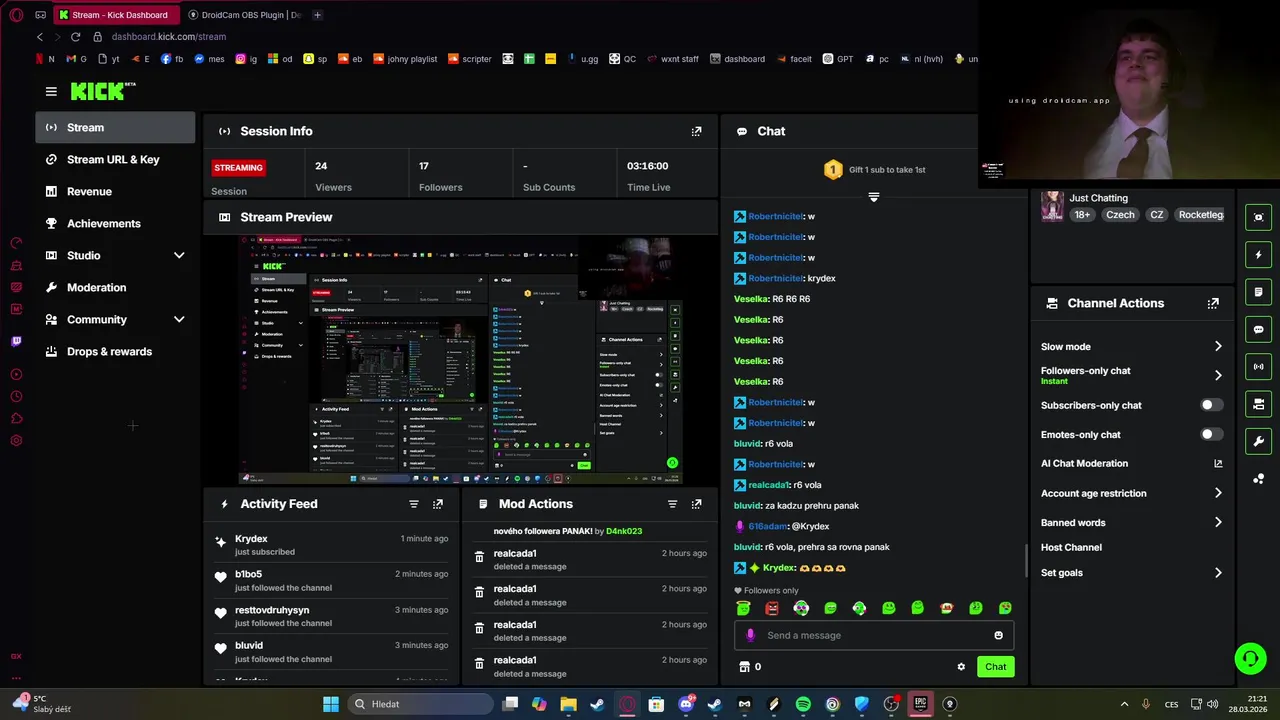Viewport: 1280px width, 720px height.
Task: Select Stream in the sidebar
Action: (x=115, y=128)
